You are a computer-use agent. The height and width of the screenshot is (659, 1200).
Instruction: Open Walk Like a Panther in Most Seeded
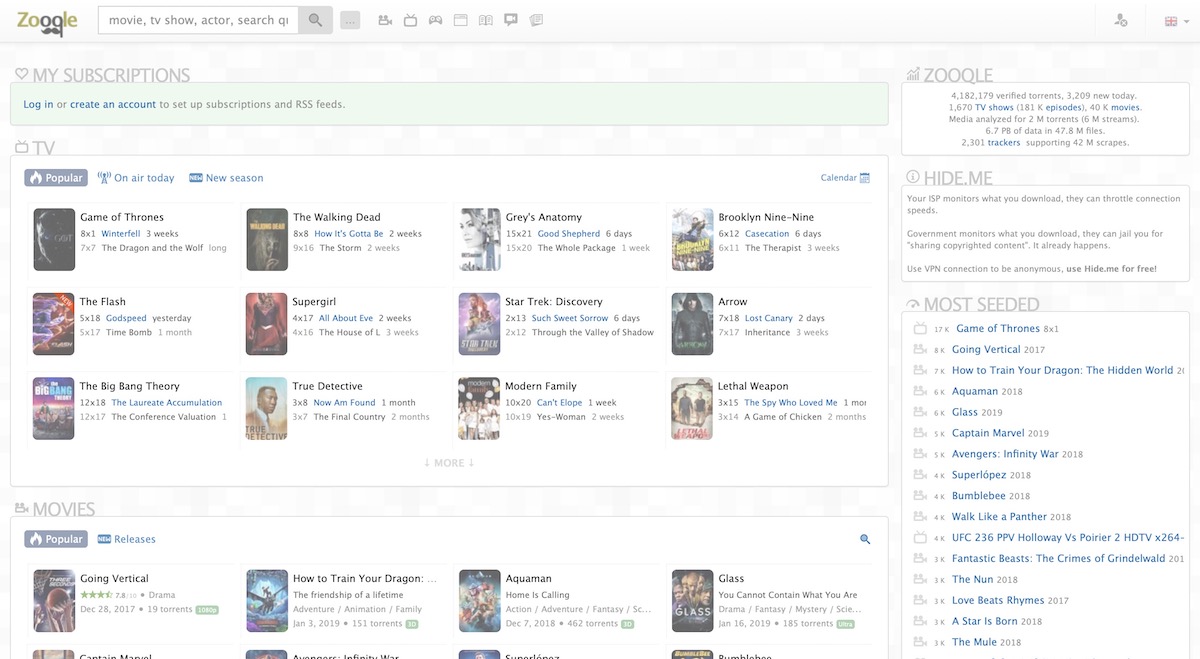coord(999,517)
